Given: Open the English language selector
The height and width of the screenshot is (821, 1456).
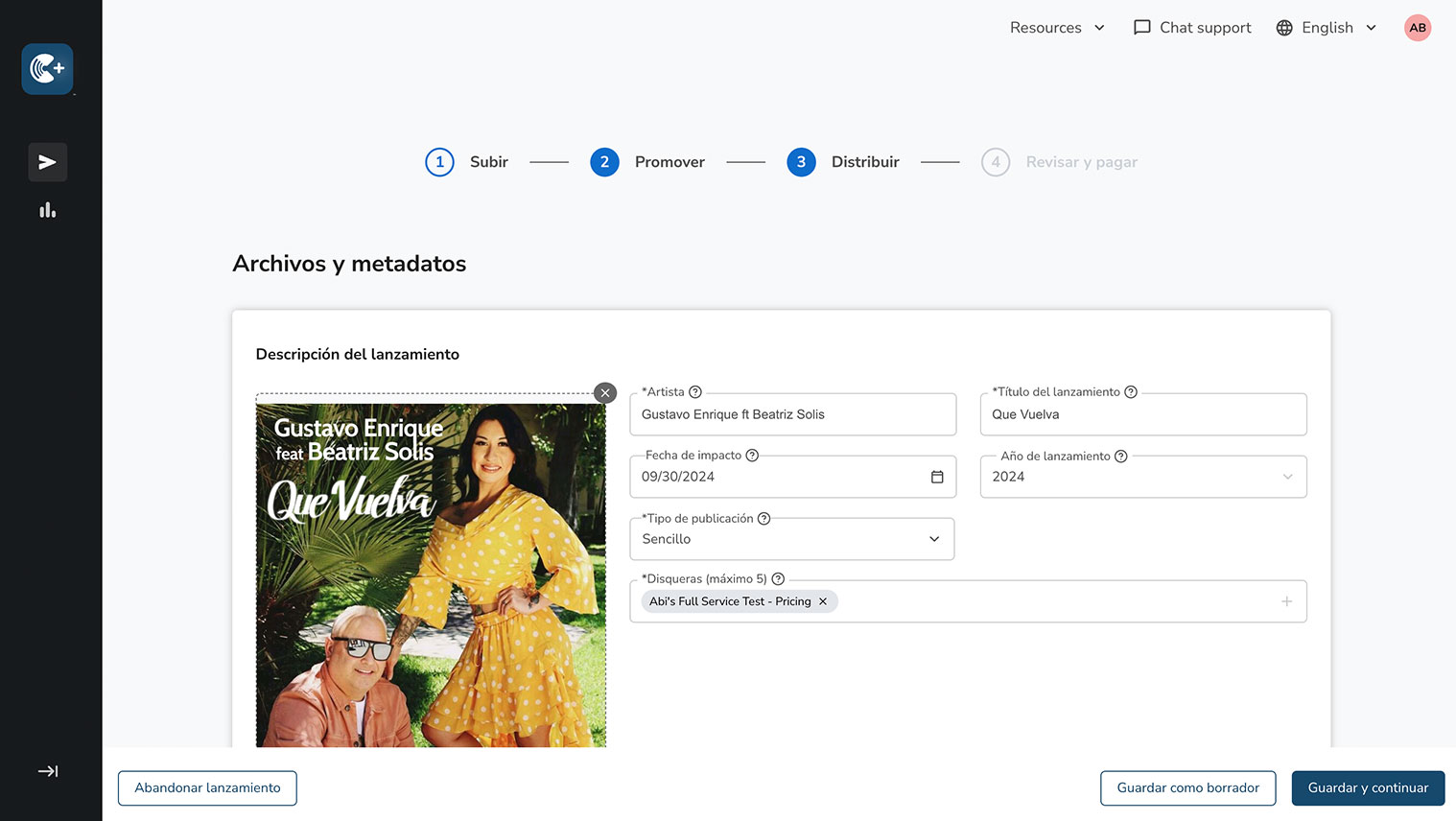Looking at the screenshot, I should click(x=1327, y=28).
